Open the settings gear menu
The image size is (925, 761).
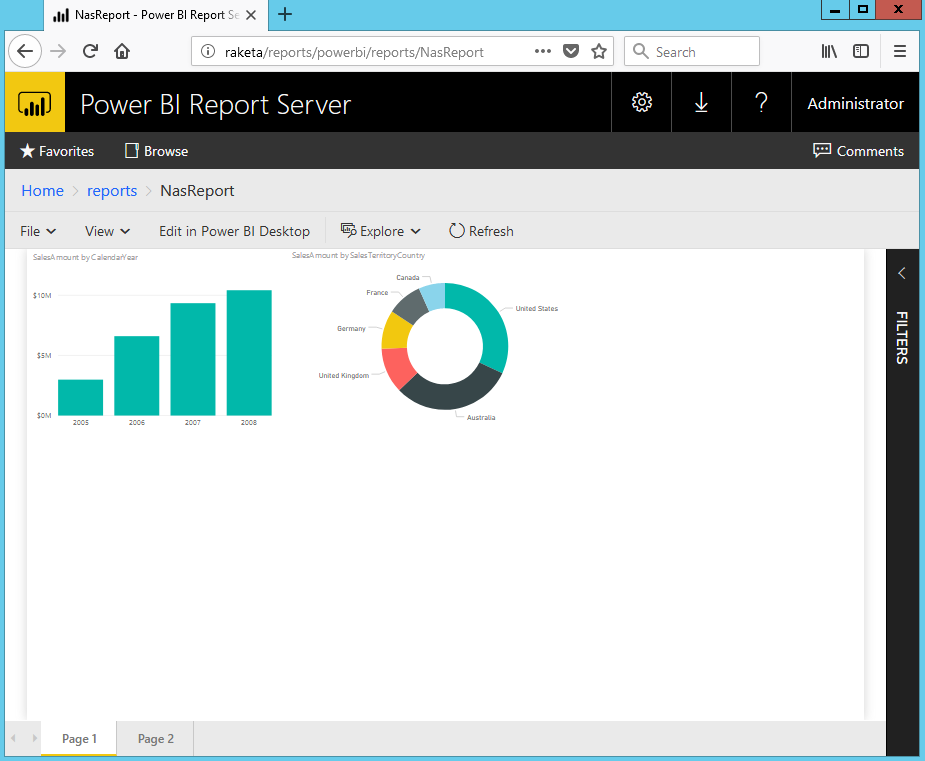pyautogui.click(x=641, y=103)
